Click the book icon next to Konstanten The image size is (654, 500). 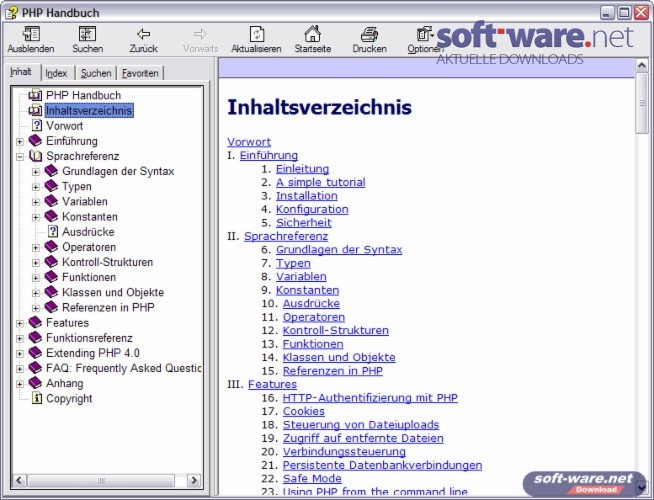51,216
